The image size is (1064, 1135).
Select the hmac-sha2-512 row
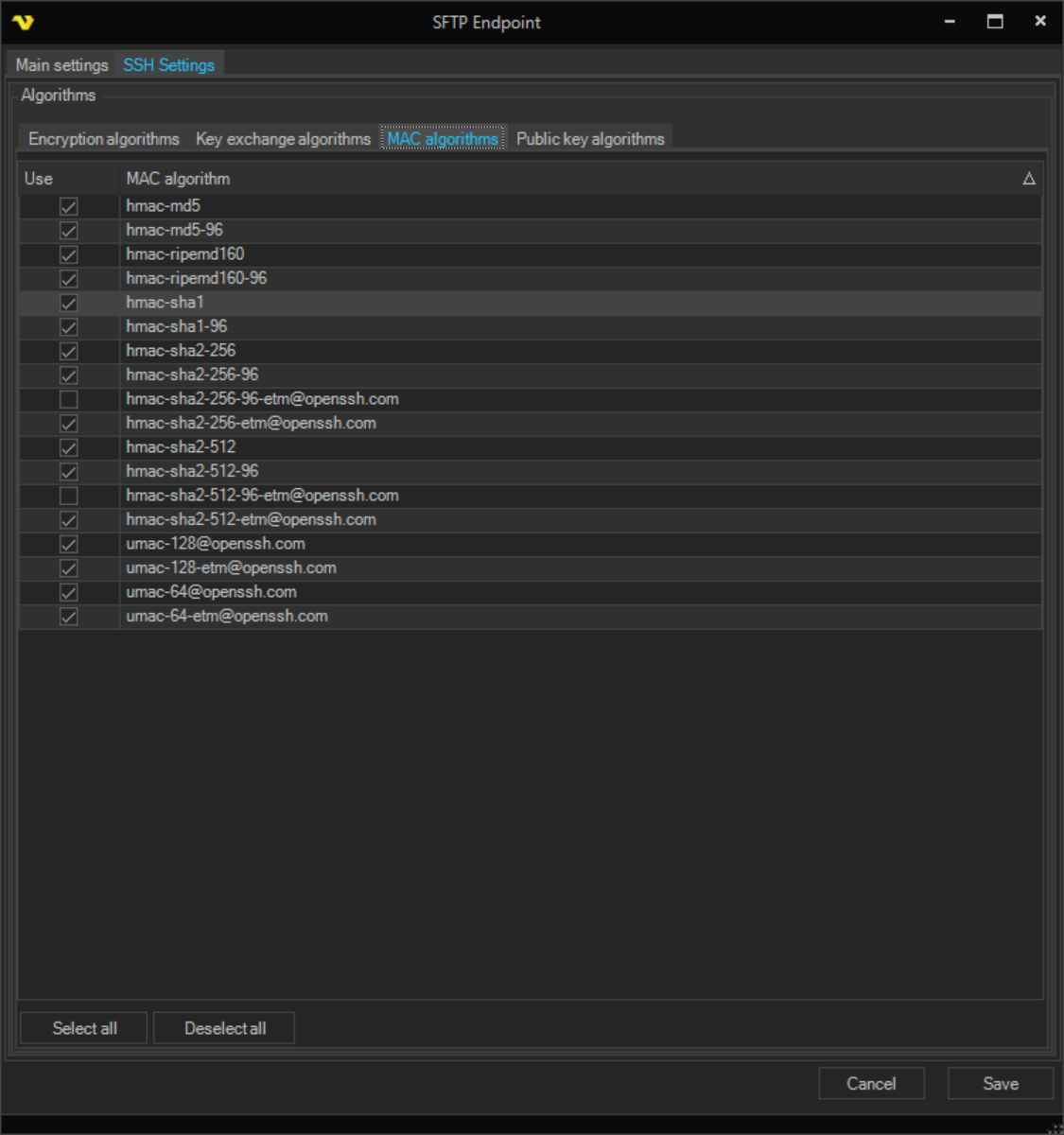coord(181,447)
